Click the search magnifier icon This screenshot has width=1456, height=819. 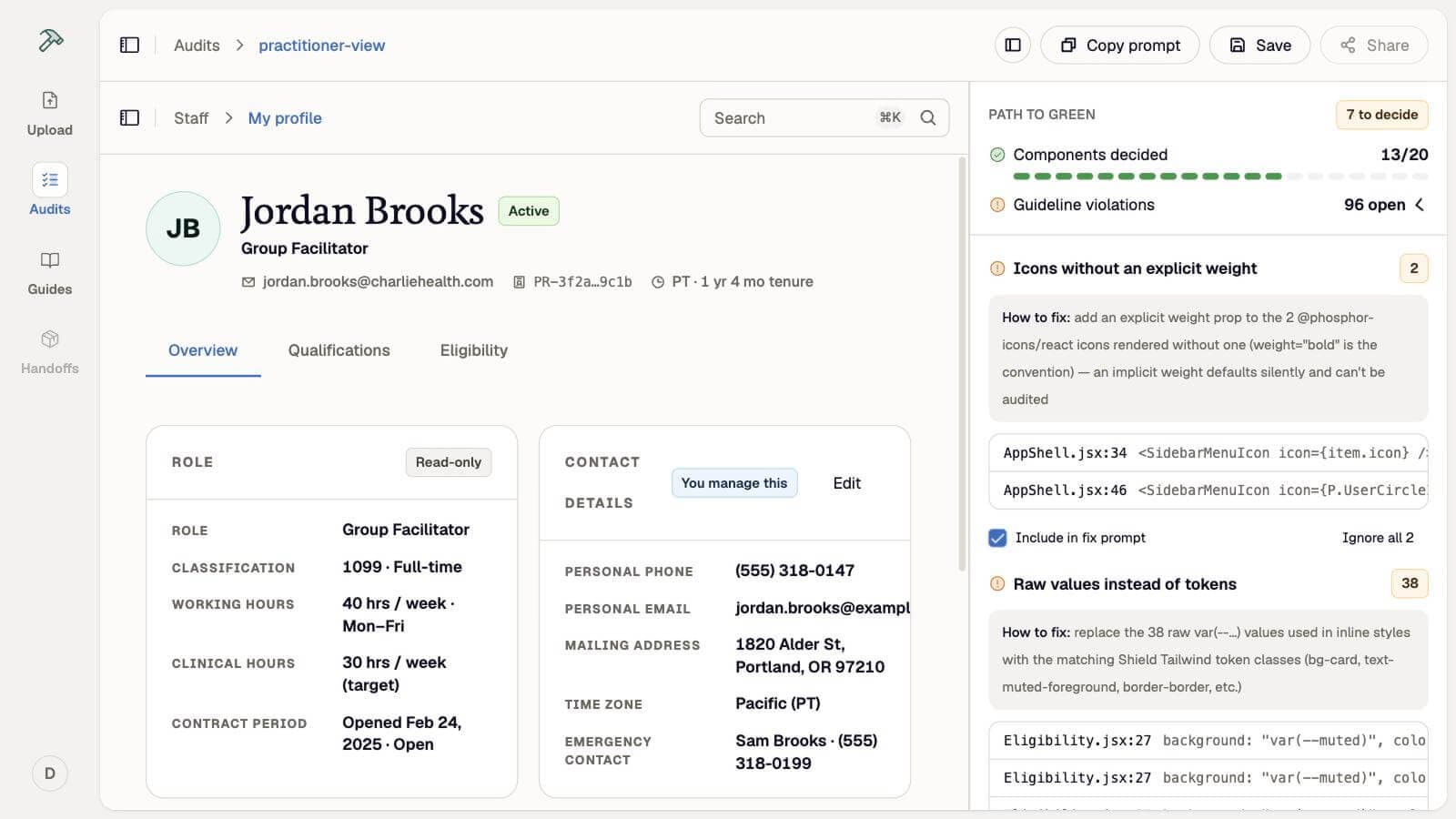(x=927, y=118)
